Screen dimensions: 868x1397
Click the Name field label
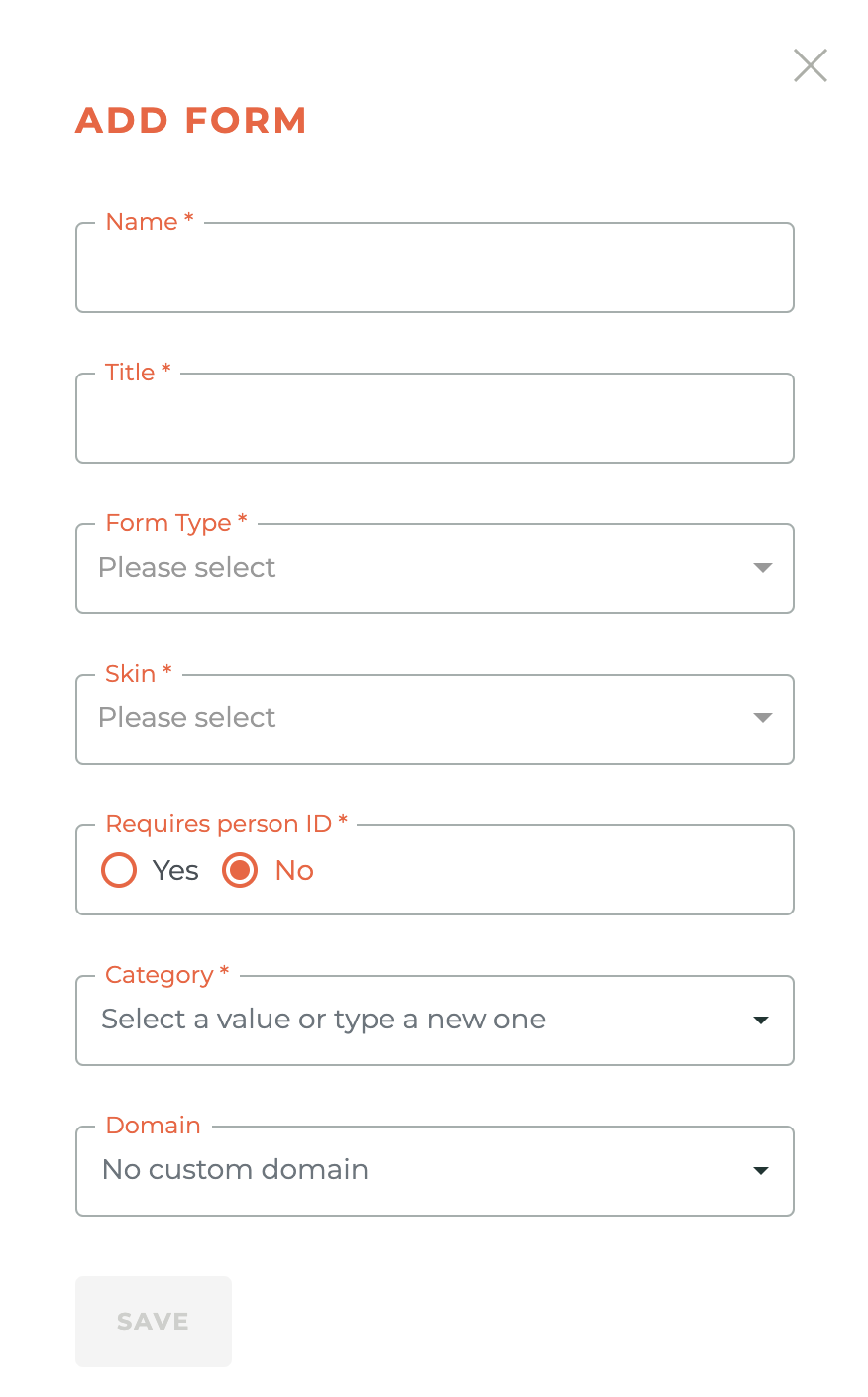142,222
